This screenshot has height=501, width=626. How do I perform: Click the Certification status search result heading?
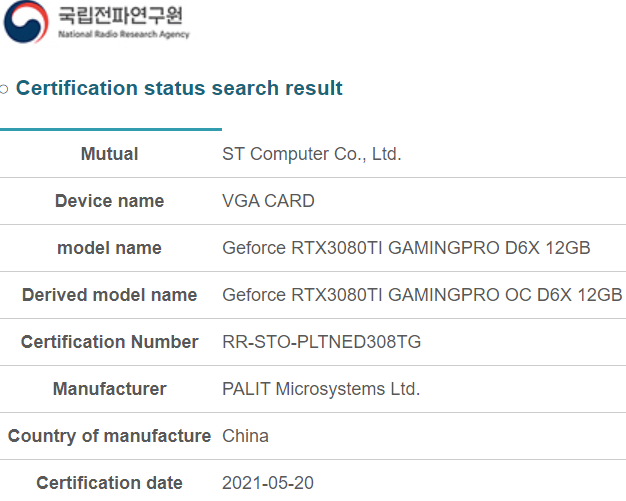click(179, 88)
